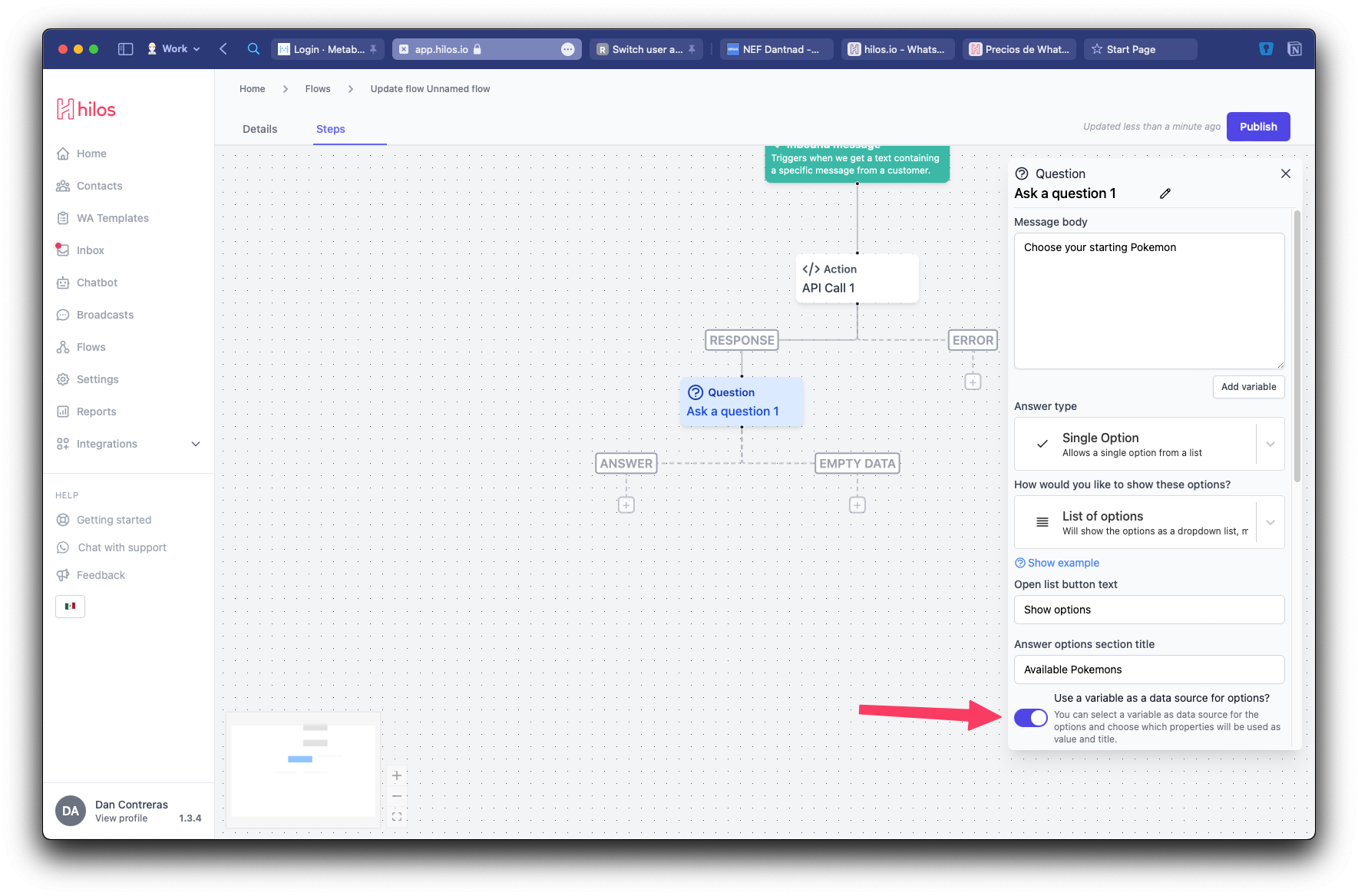Screen dimensions: 1358x896
Task: Open the Inbox from the sidebar
Action: 90,250
